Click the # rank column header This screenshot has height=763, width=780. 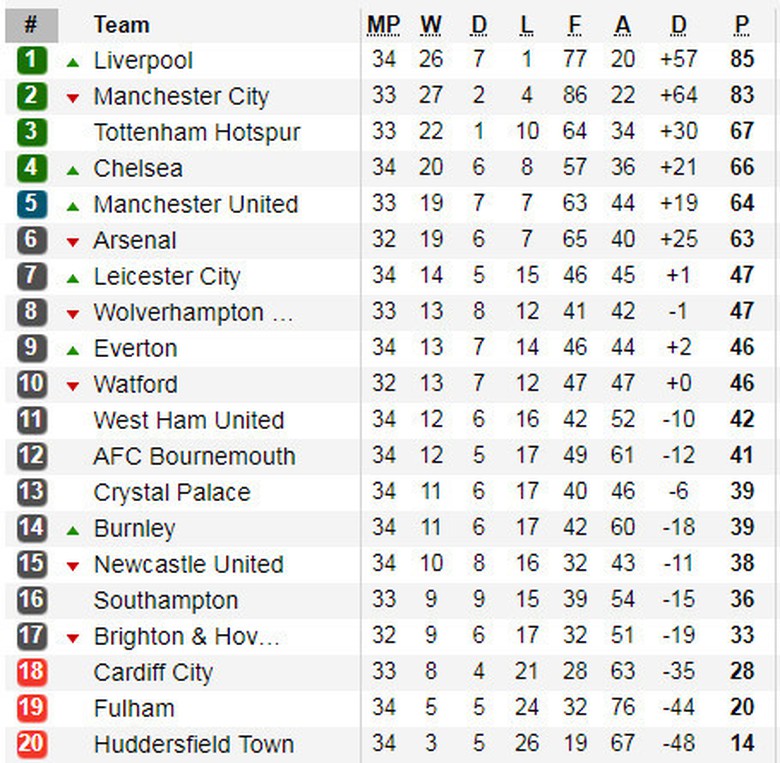click(x=31, y=25)
